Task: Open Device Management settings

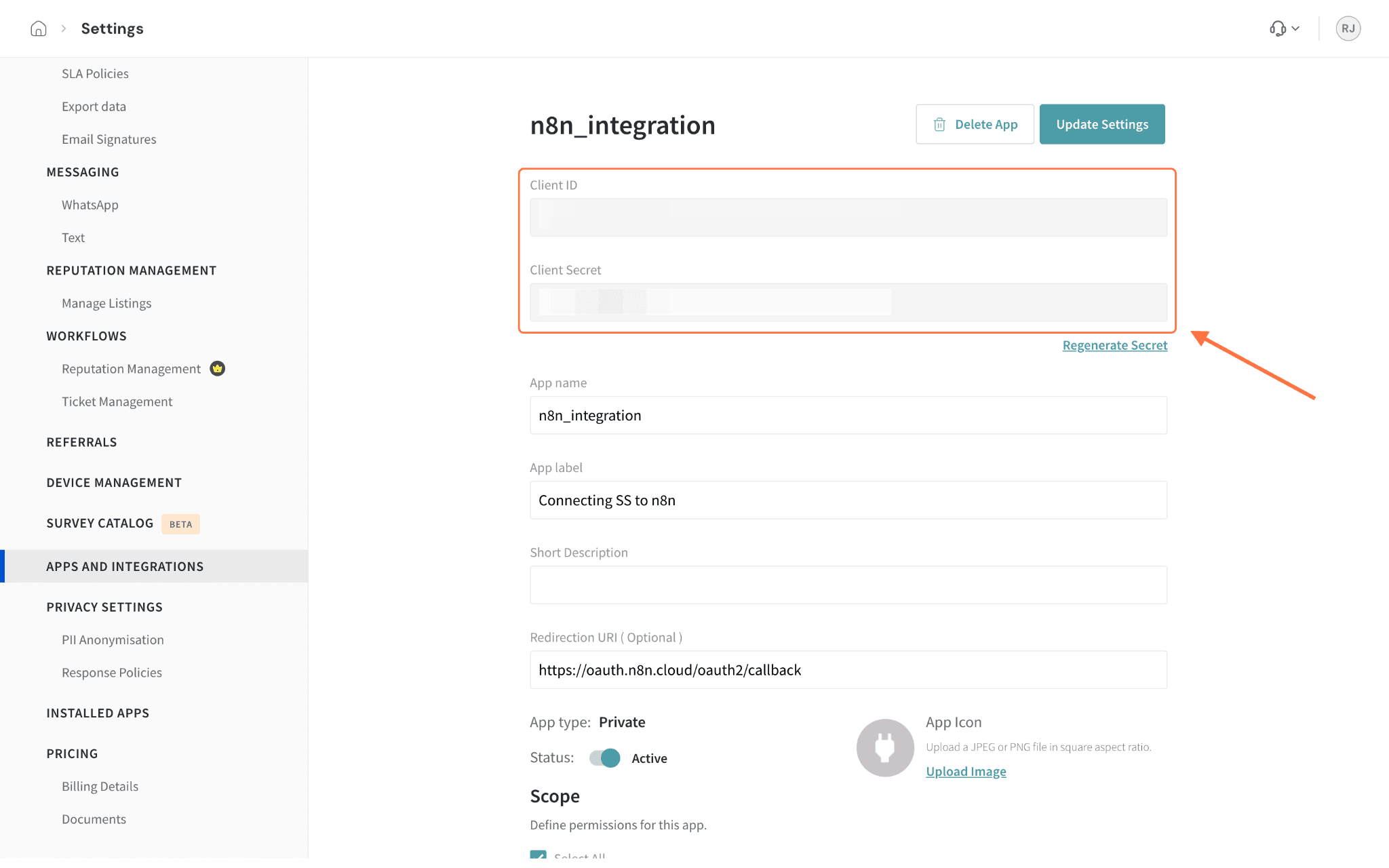Action: (x=114, y=482)
